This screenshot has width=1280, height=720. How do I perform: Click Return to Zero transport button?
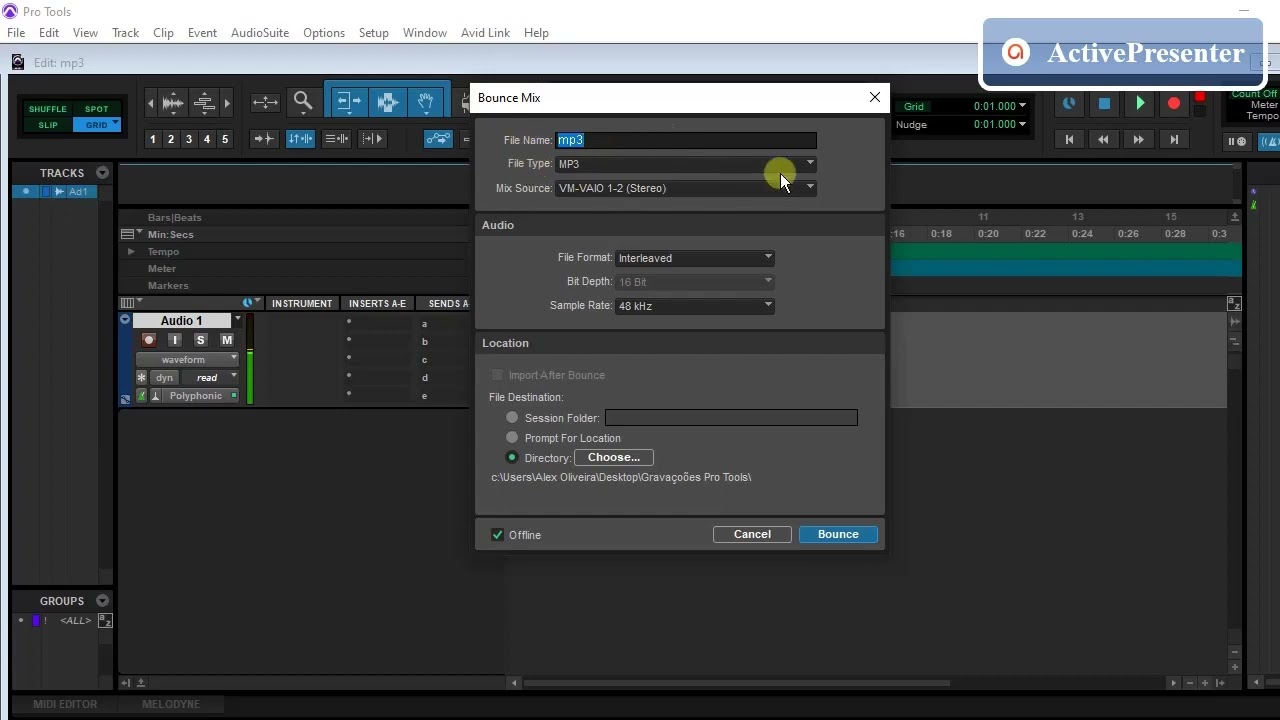(x=1069, y=140)
